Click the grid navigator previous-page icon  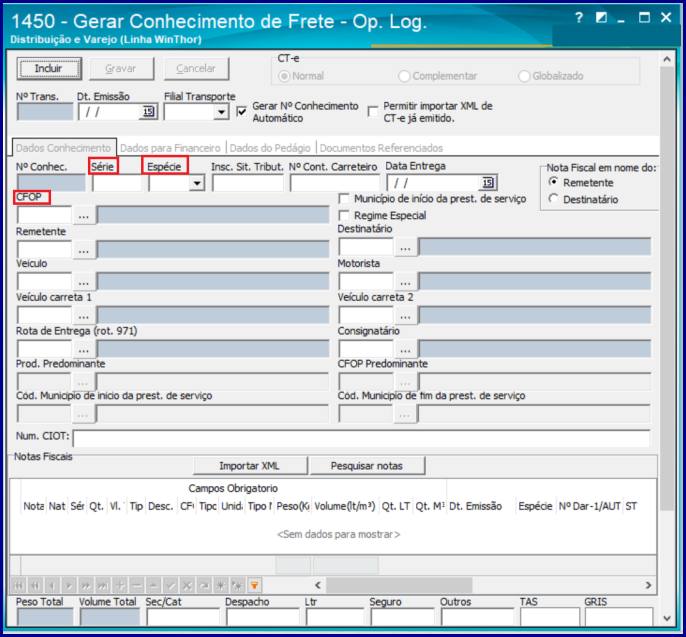pyautogui.click(x=35, y=585)
